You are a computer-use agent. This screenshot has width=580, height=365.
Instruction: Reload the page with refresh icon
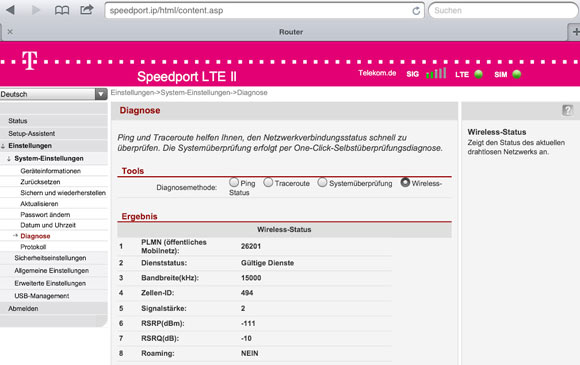(416, 11)
